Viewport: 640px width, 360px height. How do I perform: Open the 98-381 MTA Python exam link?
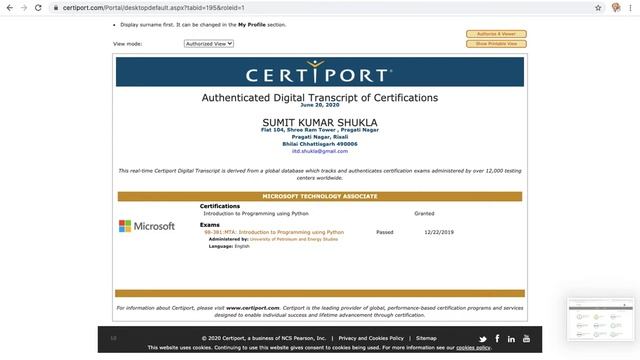pyautogui.click(x=274, y=232)
